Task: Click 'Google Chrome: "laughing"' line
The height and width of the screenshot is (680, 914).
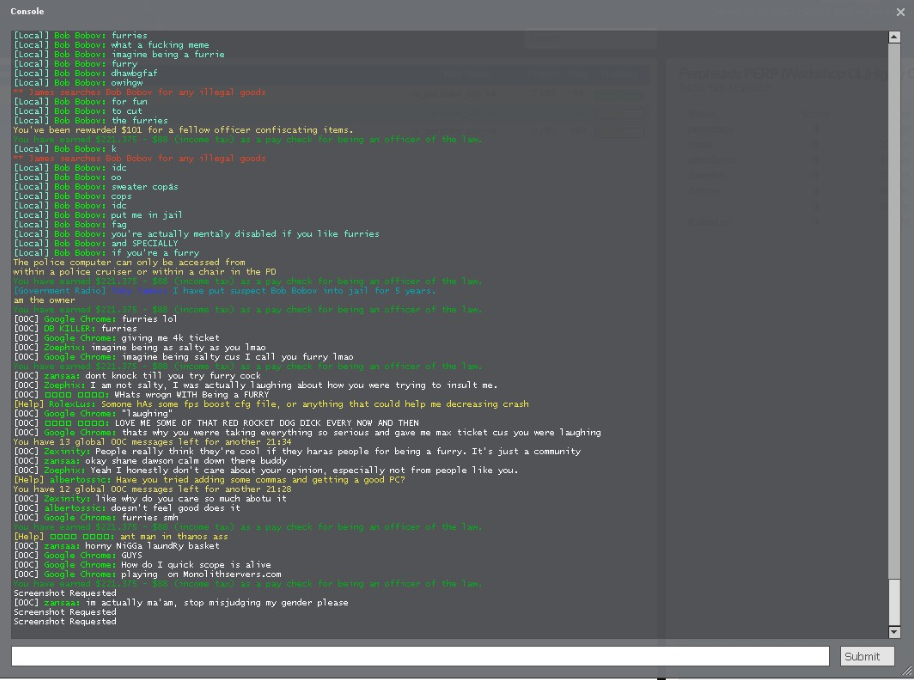Action: pyautogui.click(x=93, y=414)
